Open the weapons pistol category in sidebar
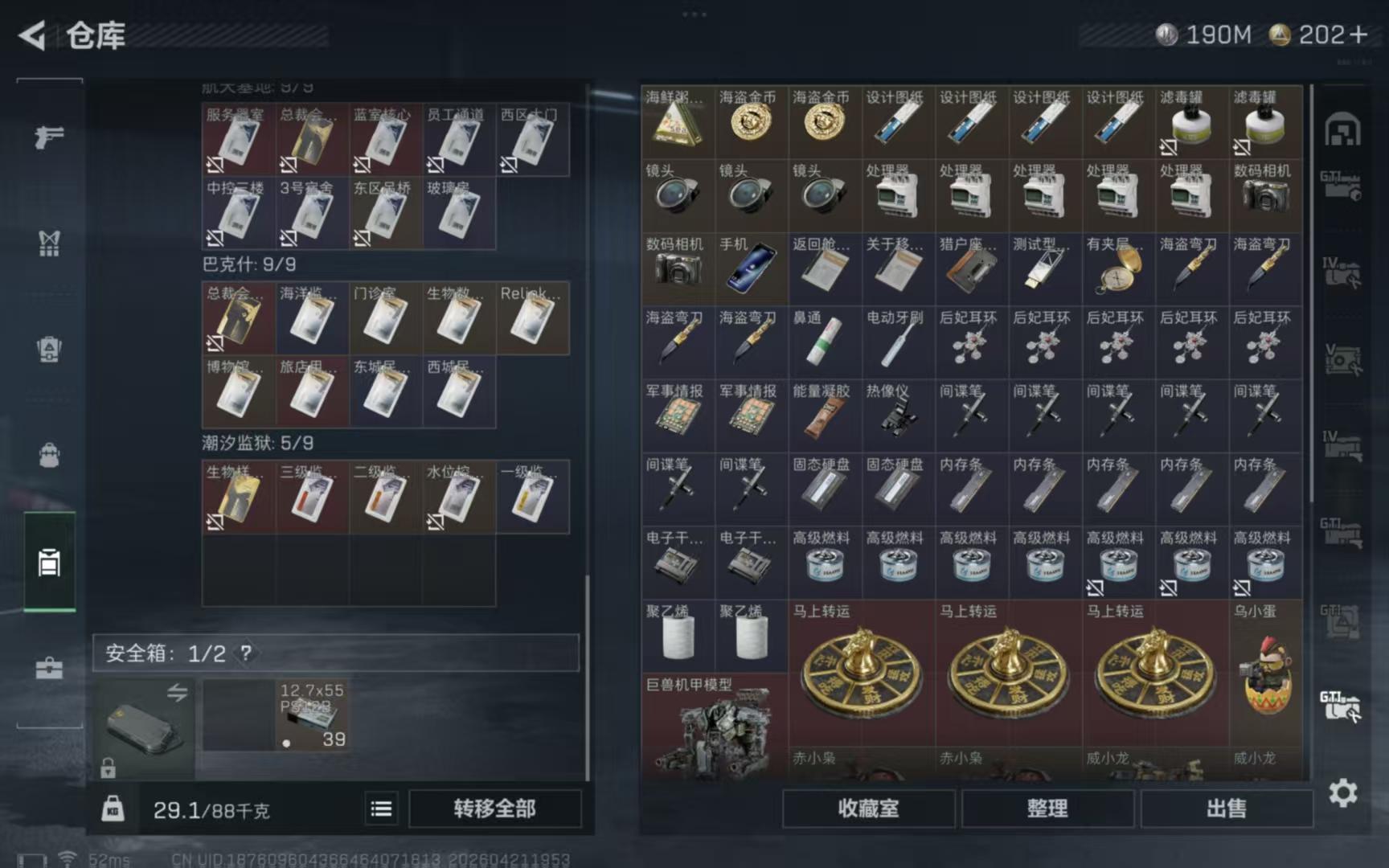 (49, 137)
